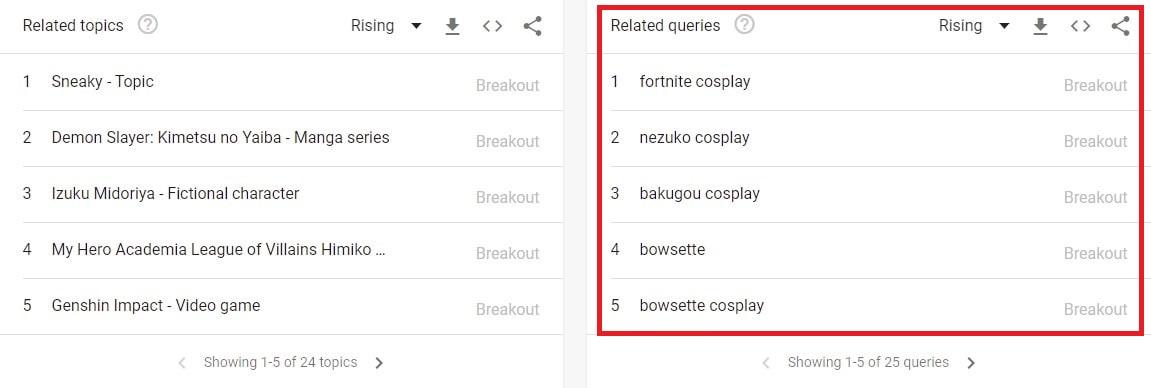The height and width of the screenshot is (388, 1151).
Task: Go to next page of queries
Action: tap(970, 362)
